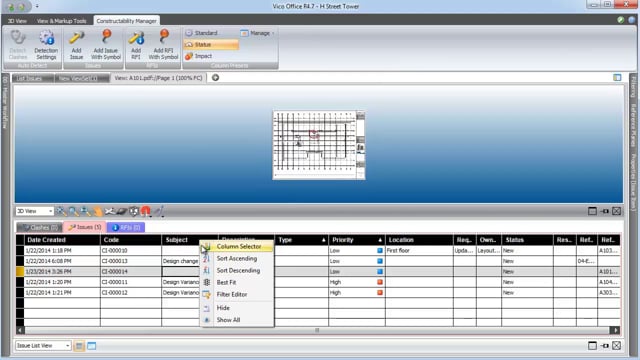Switch to the List Issues view tab
The height and width of the screenshot is (360, 640).
pyautogui.click(x=33, y=78)
